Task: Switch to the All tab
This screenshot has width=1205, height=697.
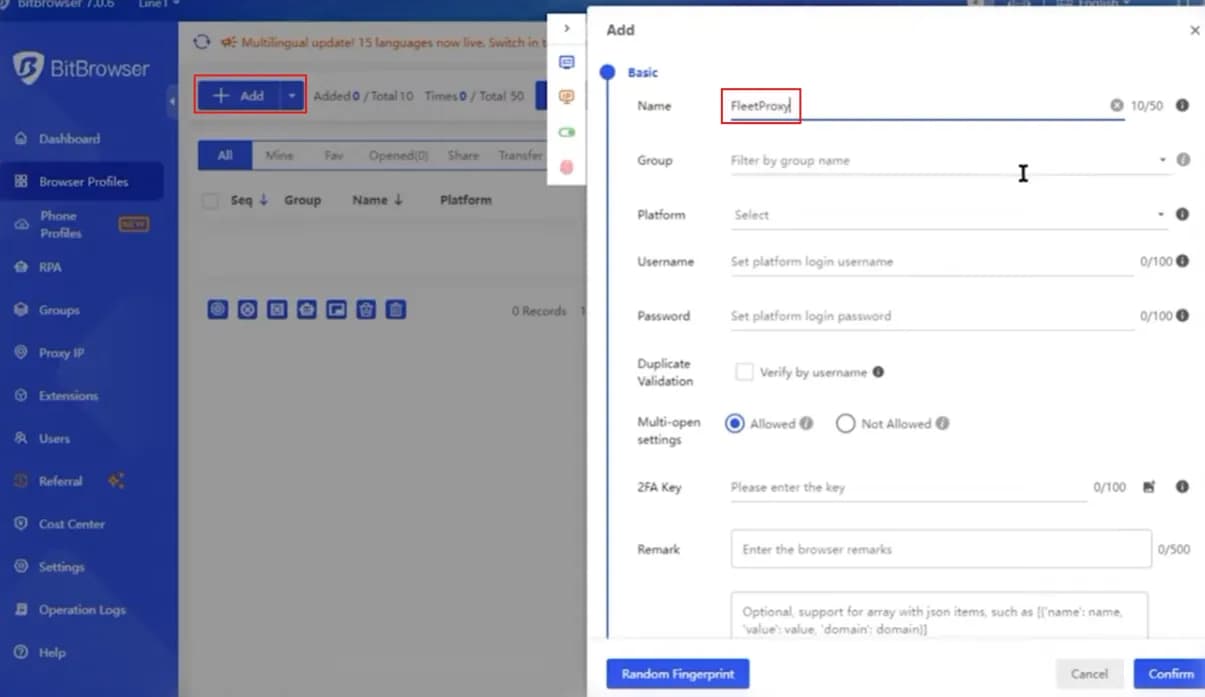Action: click(225, 156)
